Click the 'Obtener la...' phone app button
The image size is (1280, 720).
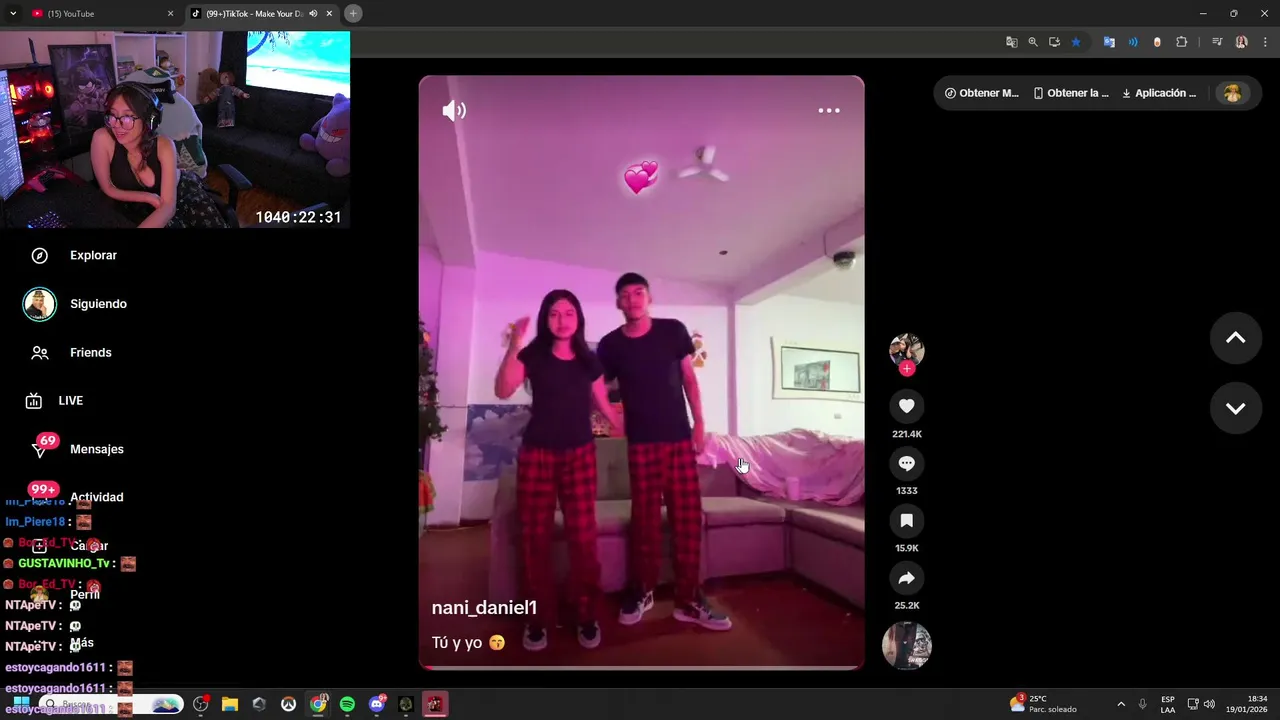1071,93
